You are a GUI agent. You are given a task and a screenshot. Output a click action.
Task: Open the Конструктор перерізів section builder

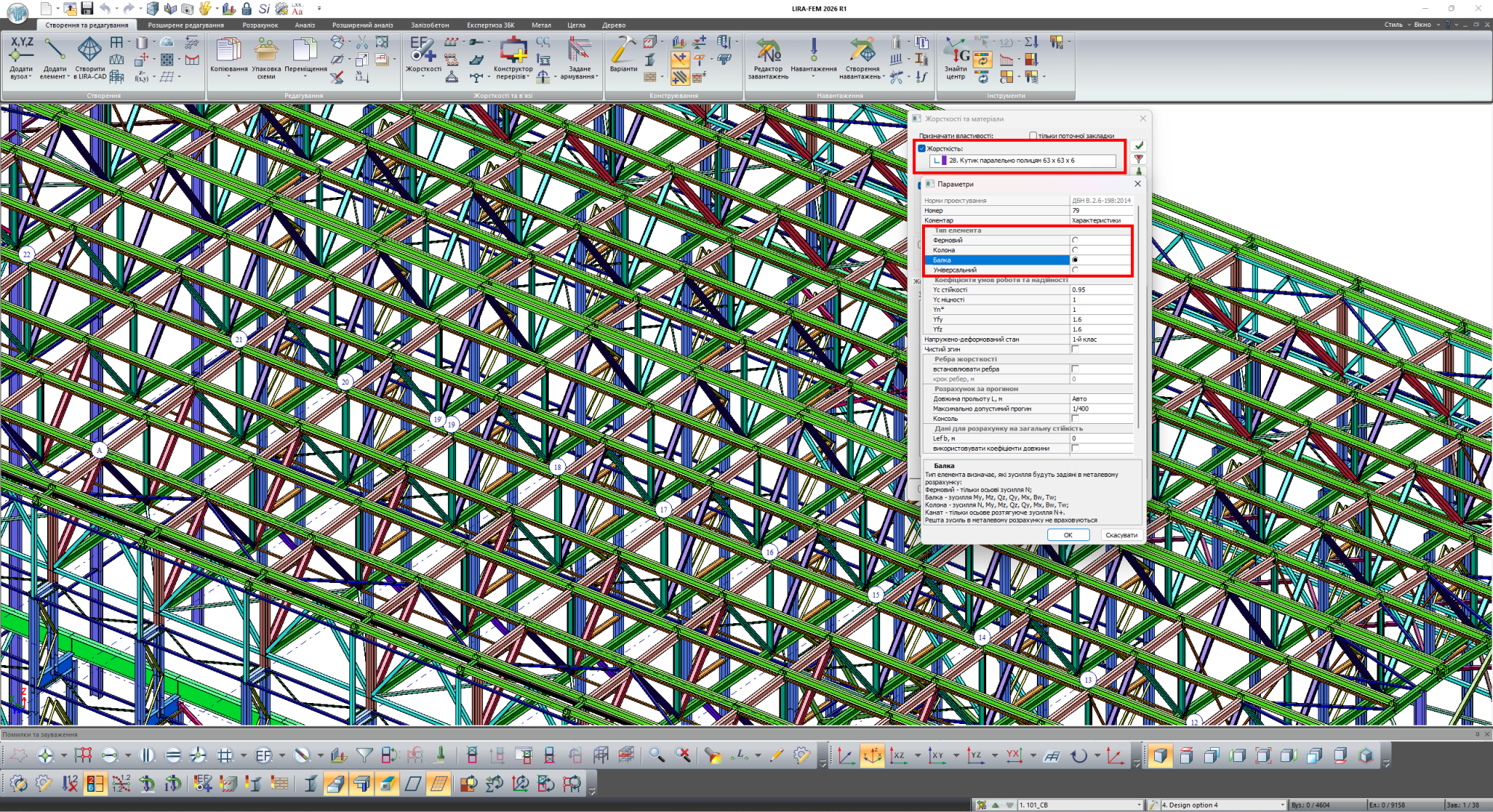[x=513, y=50]
